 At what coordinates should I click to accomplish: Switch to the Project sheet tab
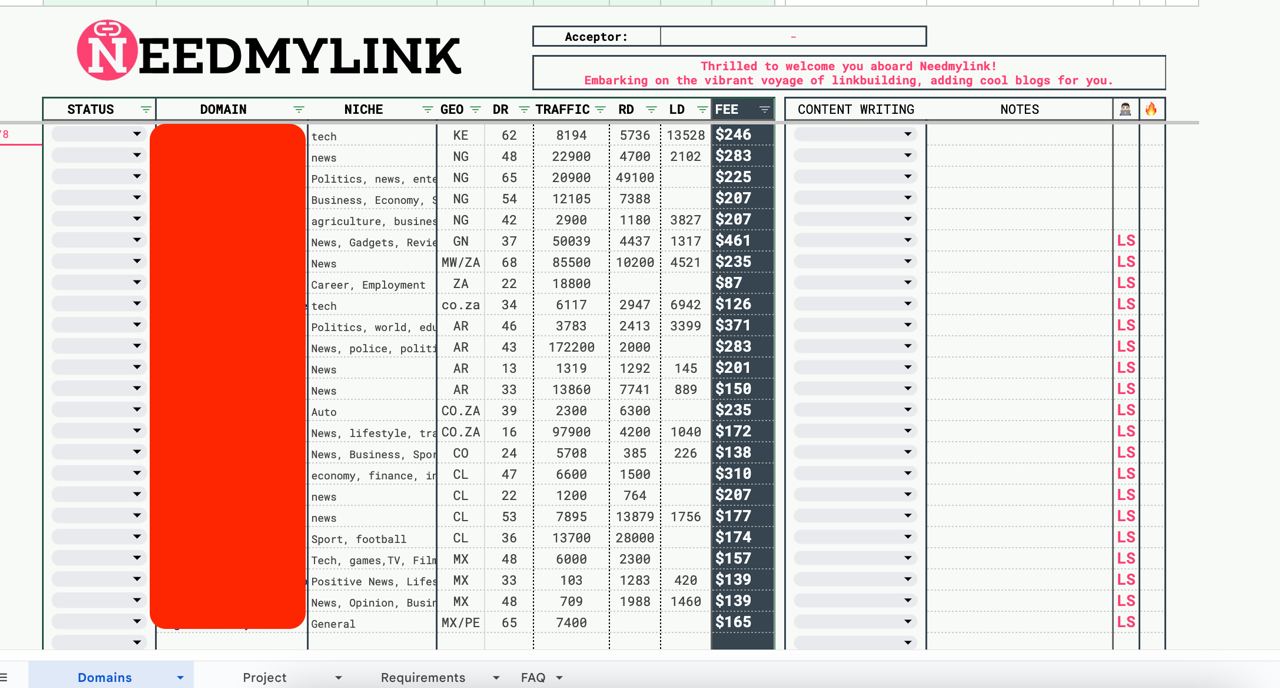pos(265,677)
